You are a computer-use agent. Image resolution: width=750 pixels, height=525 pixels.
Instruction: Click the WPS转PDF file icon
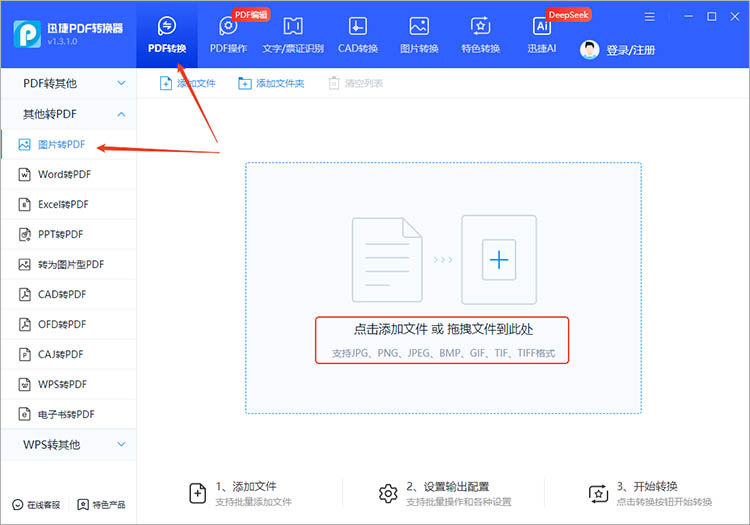tap(24, 384)
